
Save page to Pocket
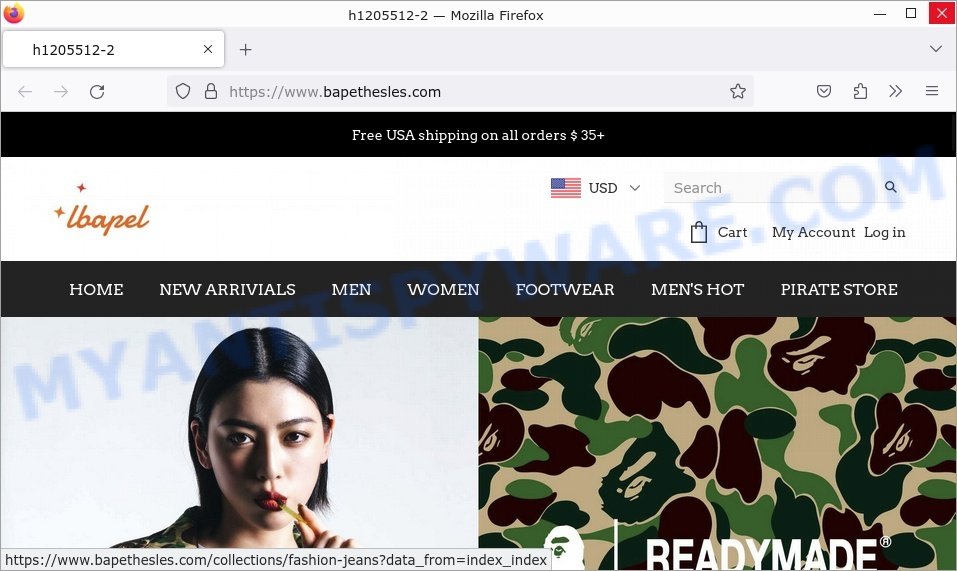[824, 92]
